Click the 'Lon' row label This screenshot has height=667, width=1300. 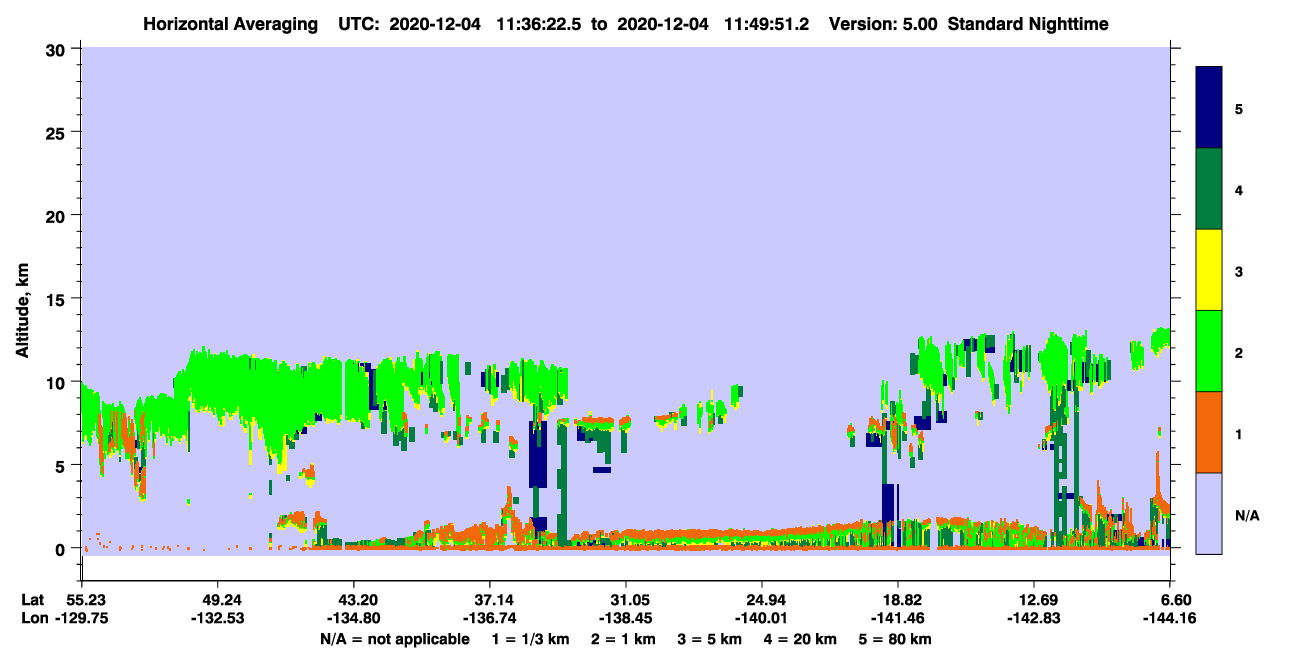(x=33, y=618)
